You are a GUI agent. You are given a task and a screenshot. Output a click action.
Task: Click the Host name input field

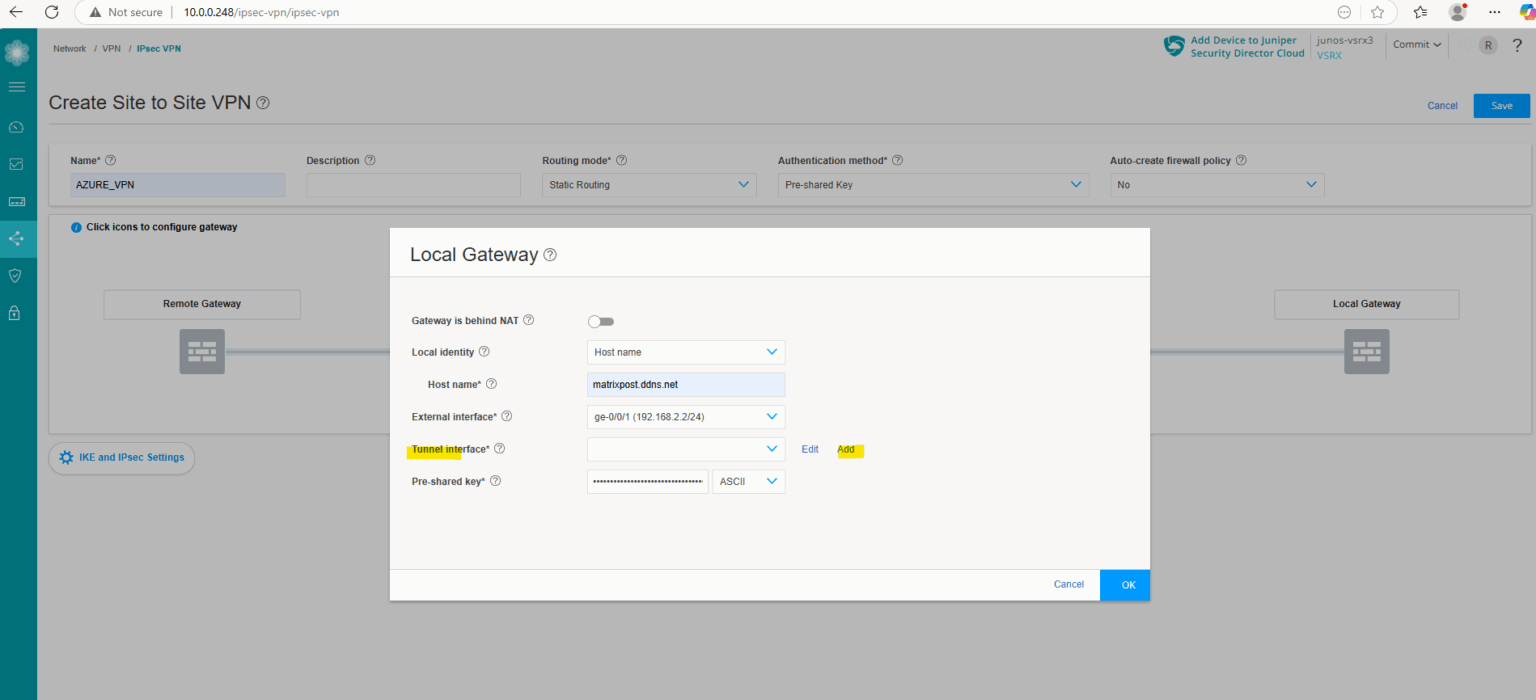(x=685, y=384)
